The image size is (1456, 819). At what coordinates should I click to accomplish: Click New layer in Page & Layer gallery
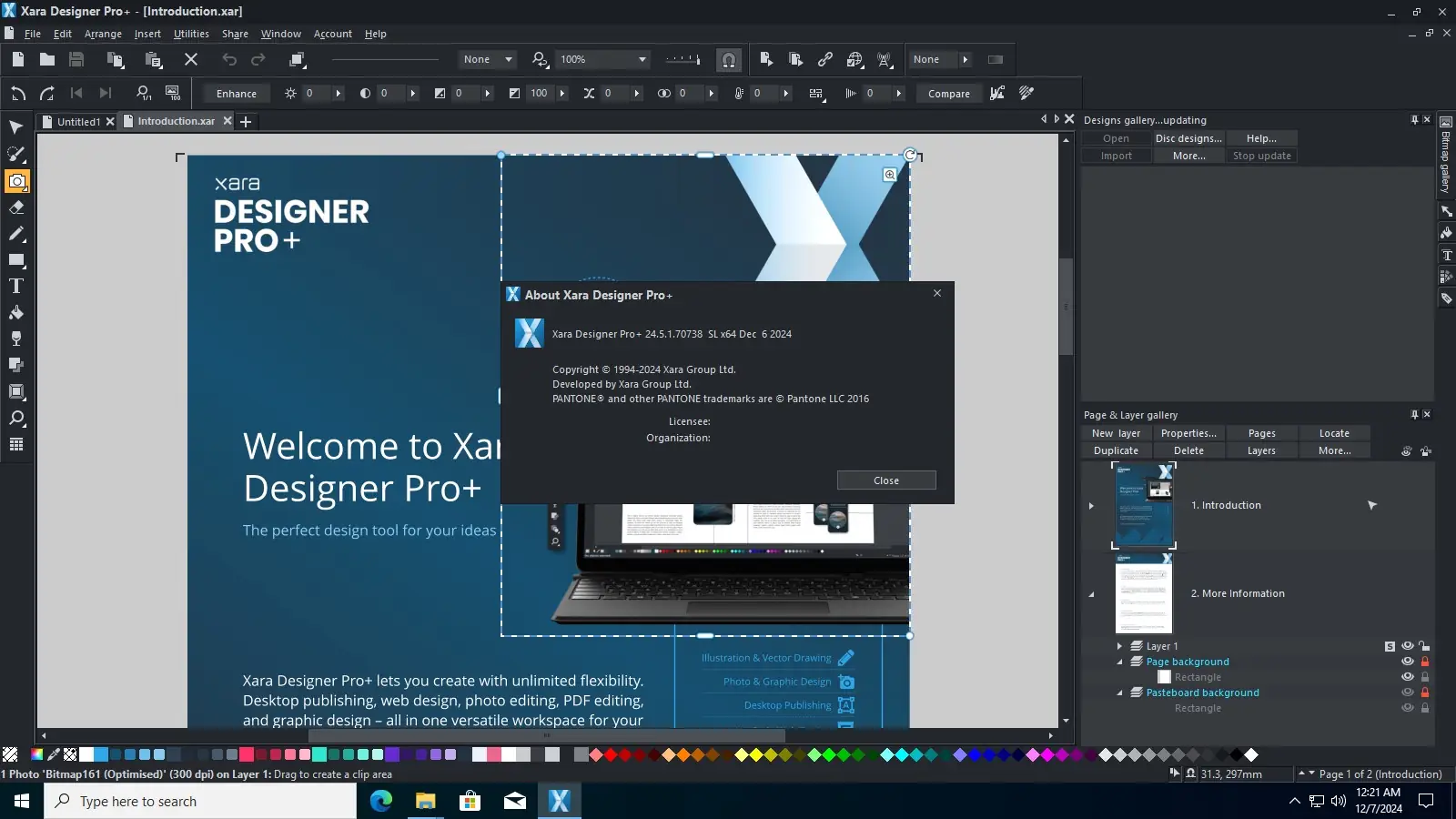pyautogui.click(x=1117, y=433)
